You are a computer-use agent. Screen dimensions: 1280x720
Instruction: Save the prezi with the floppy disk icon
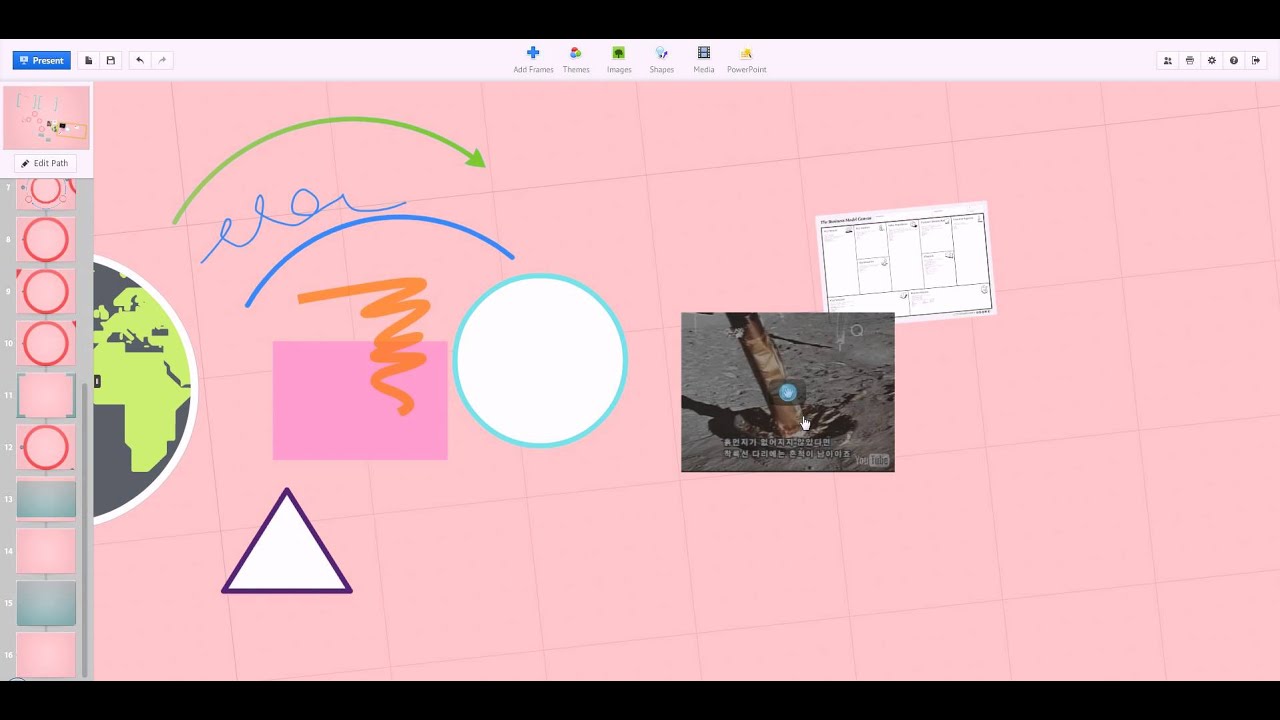point(110,60)
